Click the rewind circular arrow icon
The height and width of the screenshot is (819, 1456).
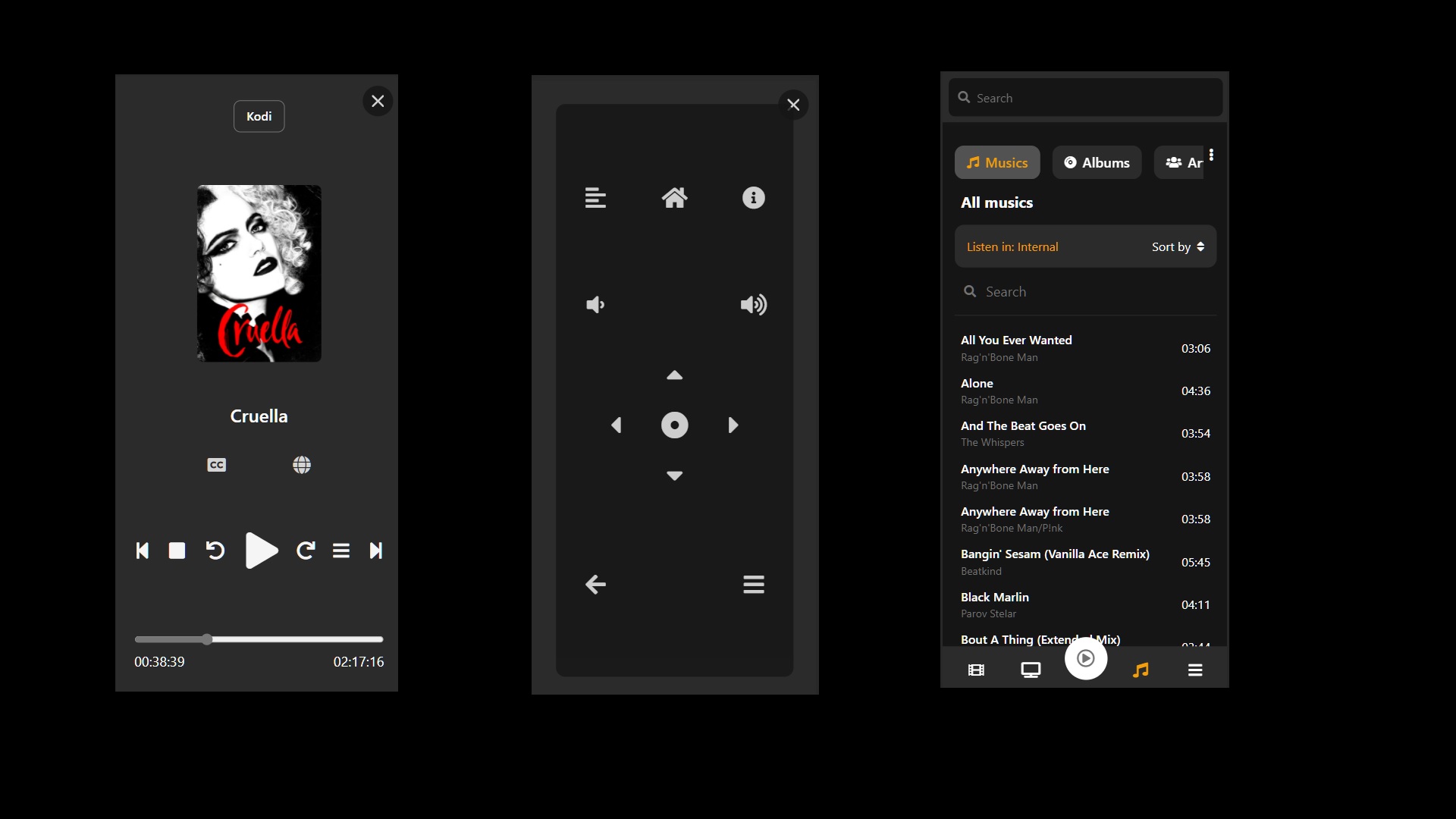215,551
